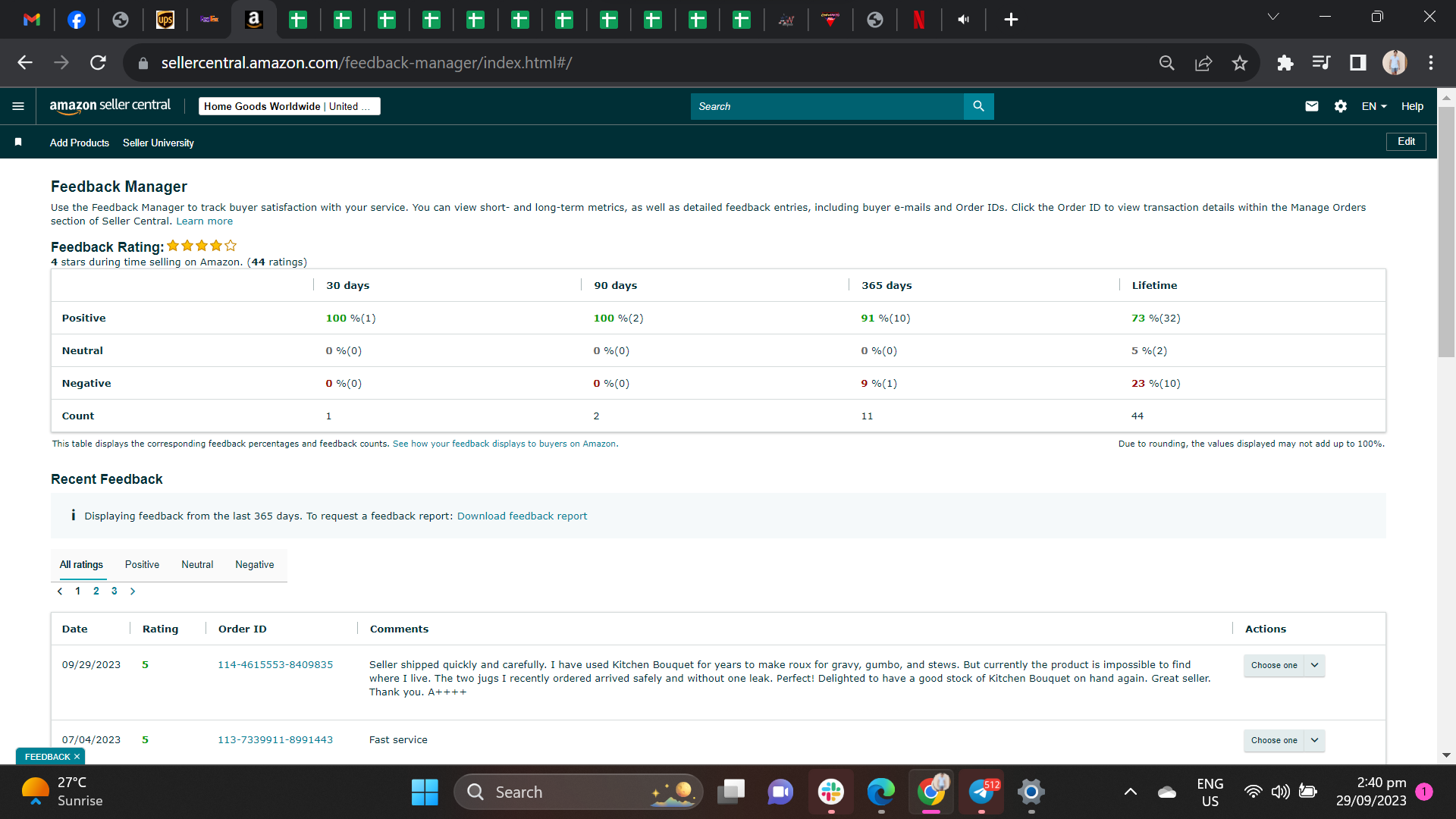Viewport: 1456px width, 819px height.
Task: Open the Home Goods Worldwide account switcher
Action: pyautogui.click(x=290, y=106)
